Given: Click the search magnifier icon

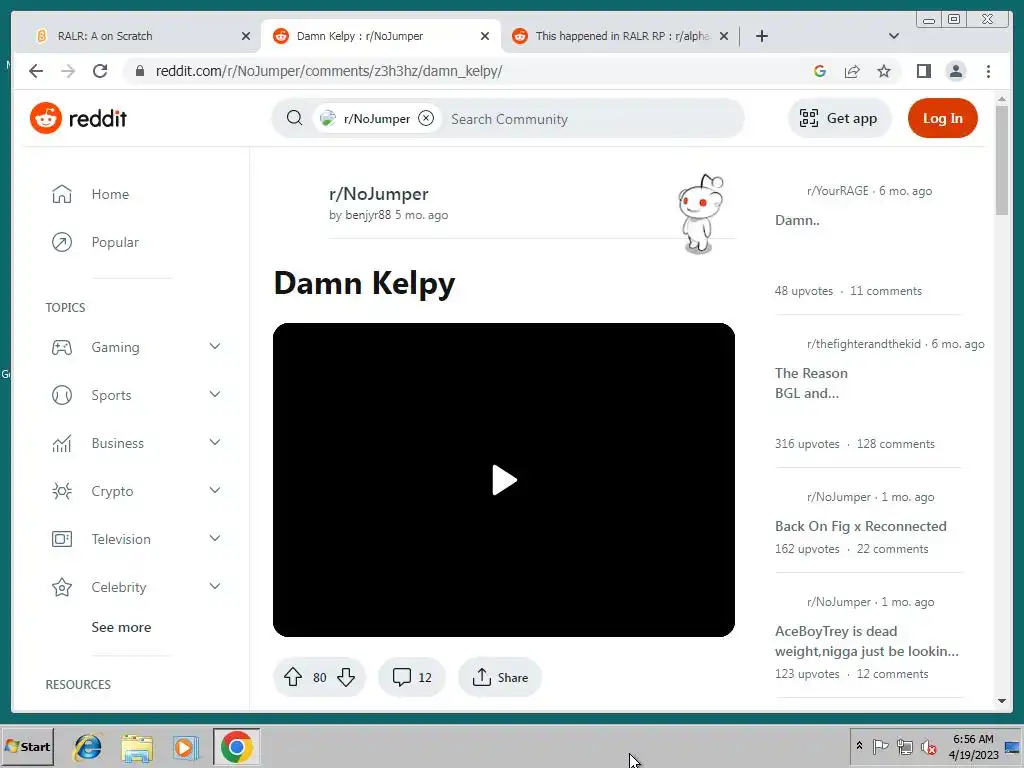Looking at the screenshot, I should pyautogui.click(x=295, y=118).
